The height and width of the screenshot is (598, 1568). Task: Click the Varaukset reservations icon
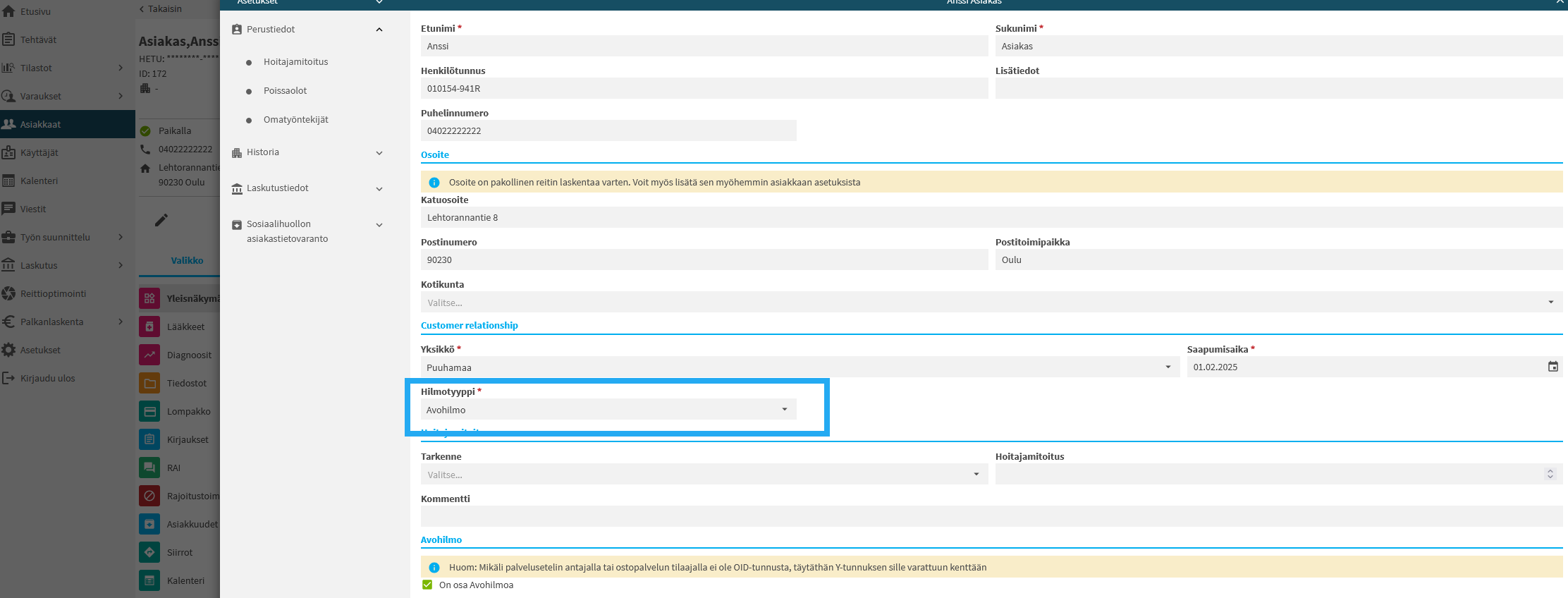(8, 96)
